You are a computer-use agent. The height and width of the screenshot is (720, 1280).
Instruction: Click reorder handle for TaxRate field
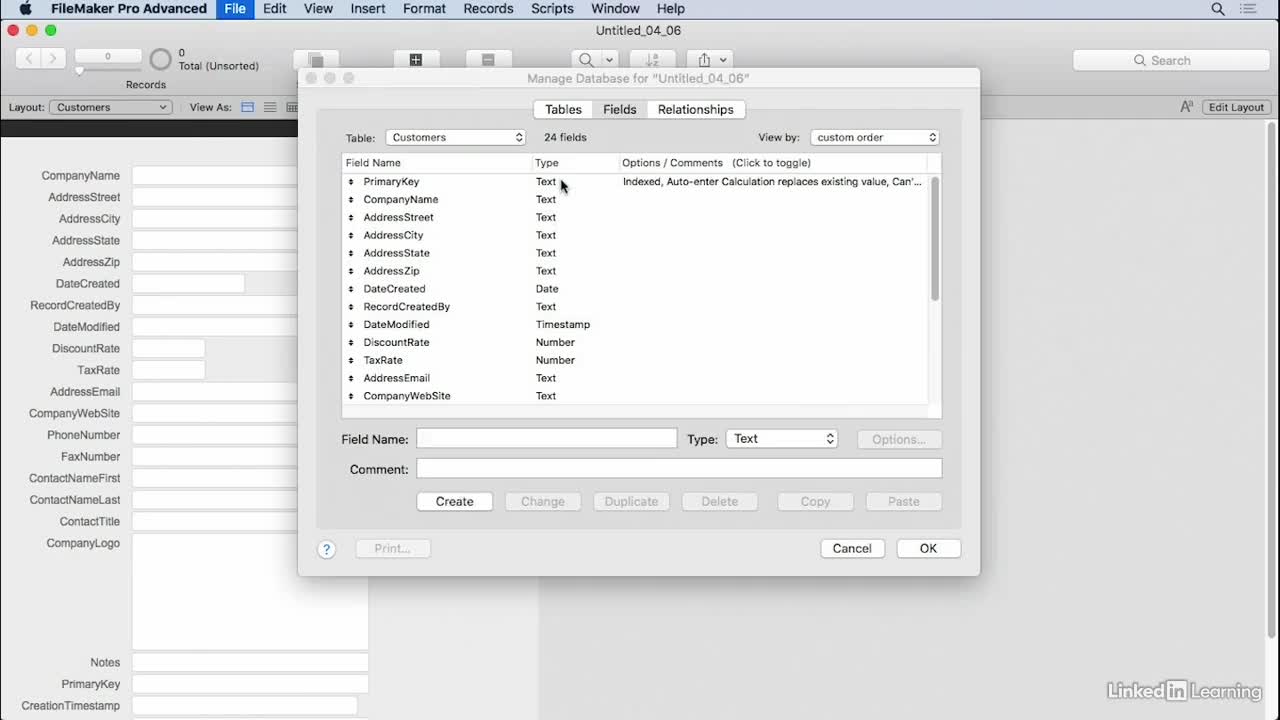point(351,360)
